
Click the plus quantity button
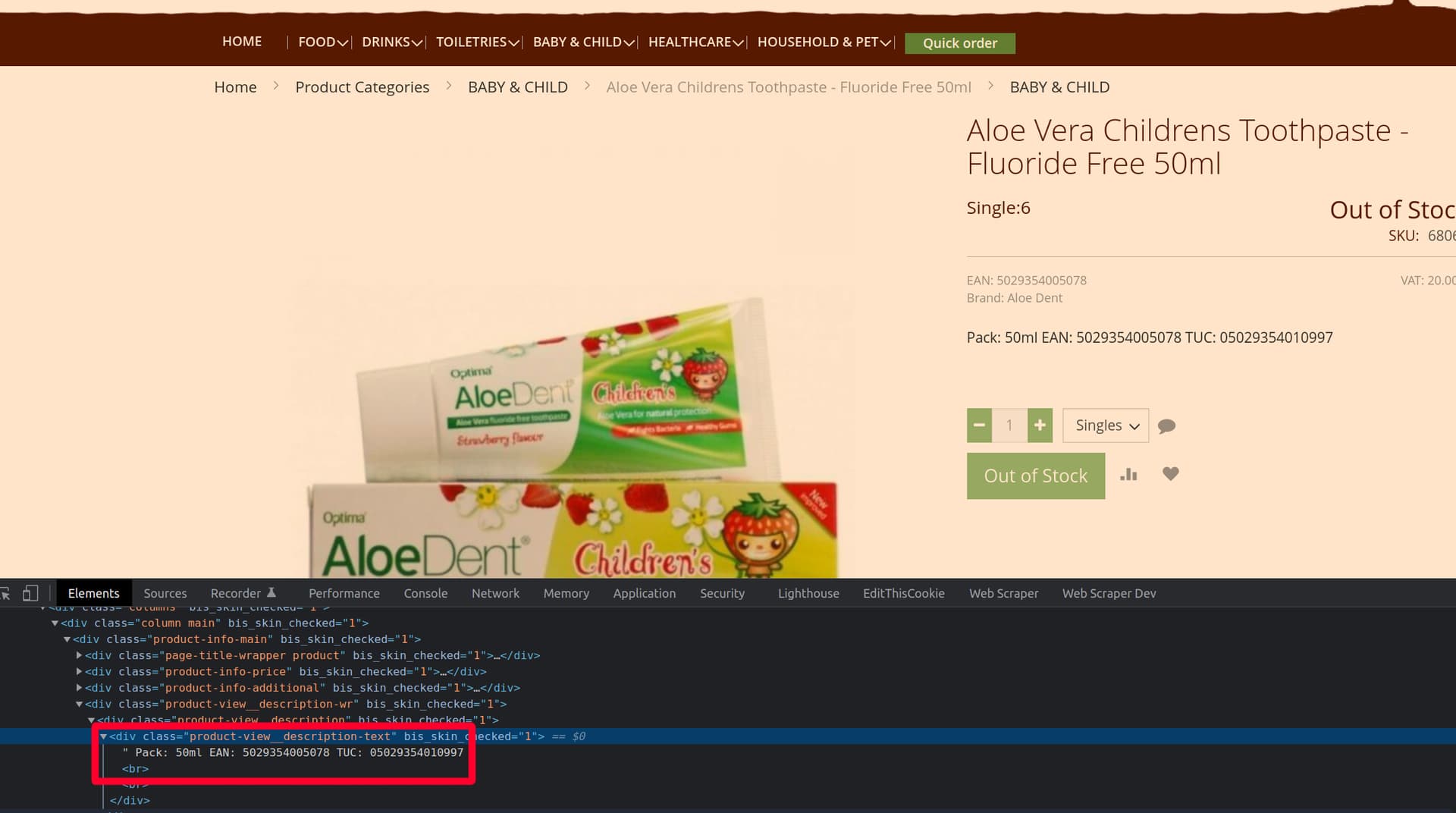click(x=1040, y=425)
